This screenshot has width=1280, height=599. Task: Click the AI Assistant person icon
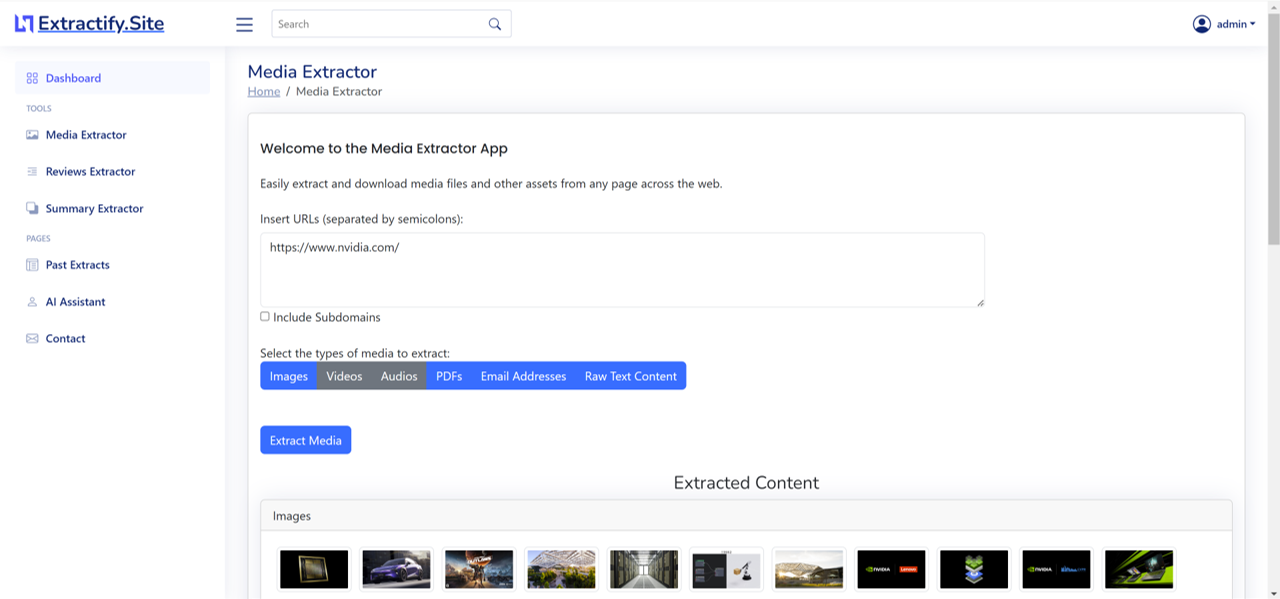click(x=31, y=301)
